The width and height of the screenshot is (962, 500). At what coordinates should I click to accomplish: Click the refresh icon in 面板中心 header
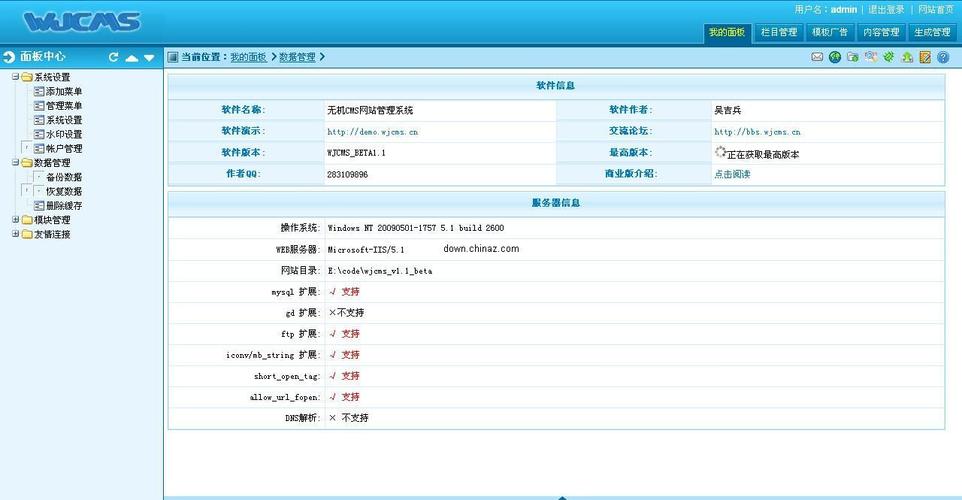tap(114, 57)
